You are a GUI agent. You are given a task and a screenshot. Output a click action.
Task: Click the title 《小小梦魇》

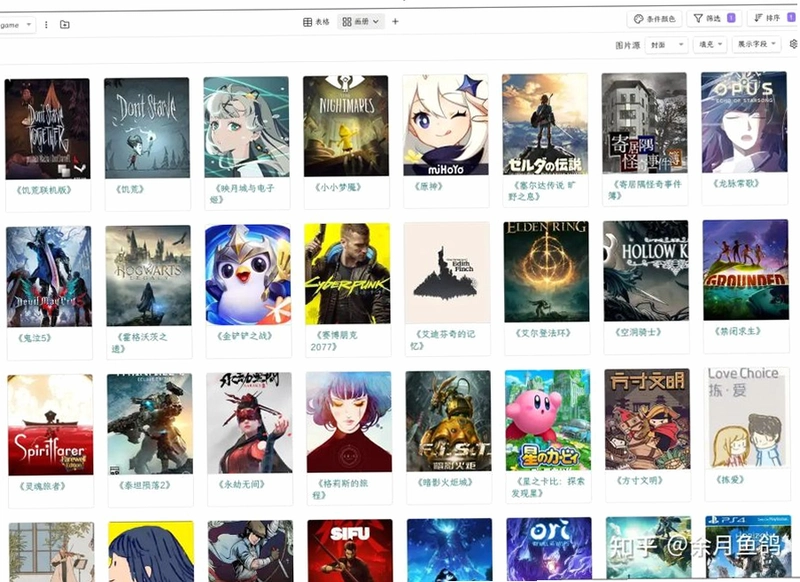338,187
